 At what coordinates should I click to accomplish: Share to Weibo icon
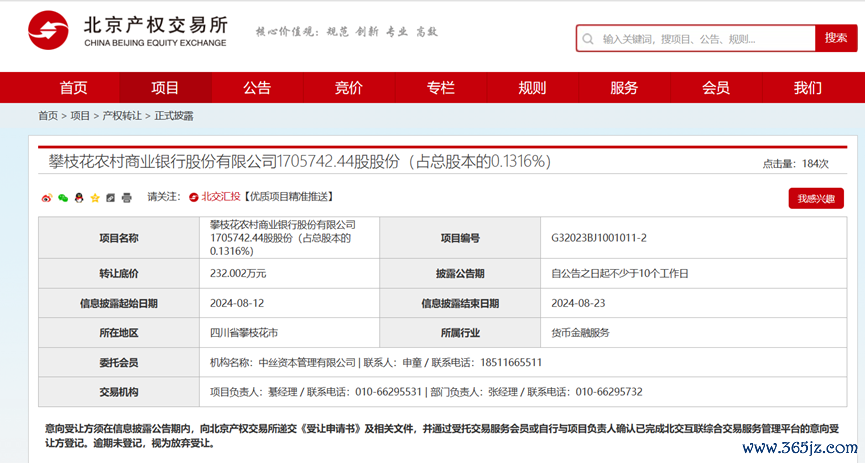[x=47, y=198]
